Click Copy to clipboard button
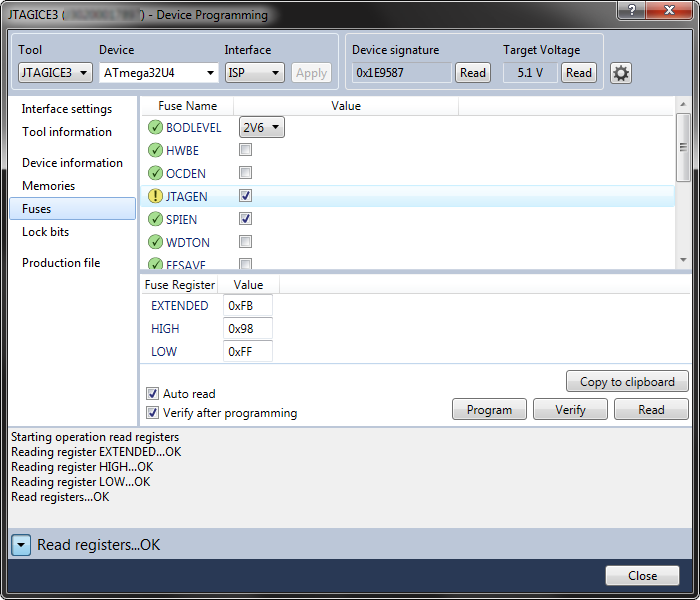Image resolution: width=700 pixels, height=600 pixels. click(x=627, y=382)
